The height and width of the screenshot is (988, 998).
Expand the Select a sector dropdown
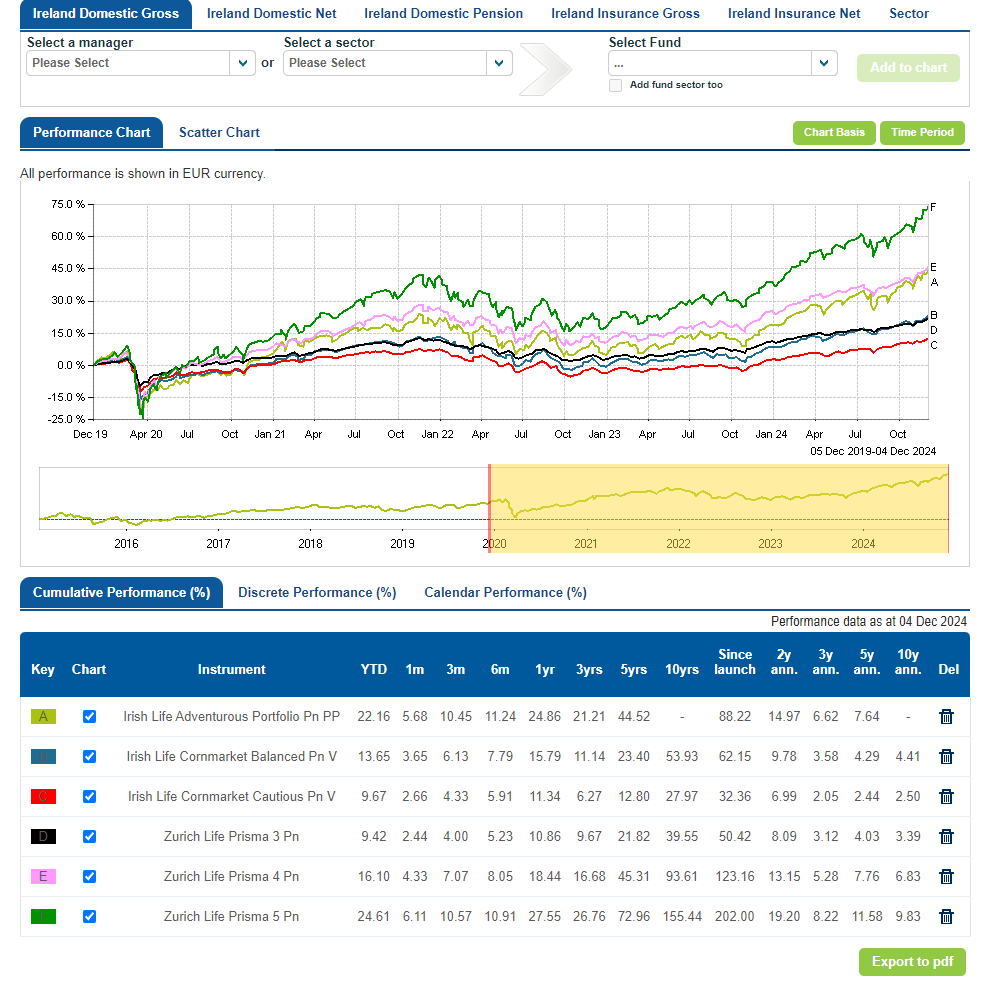coord(398,63)
